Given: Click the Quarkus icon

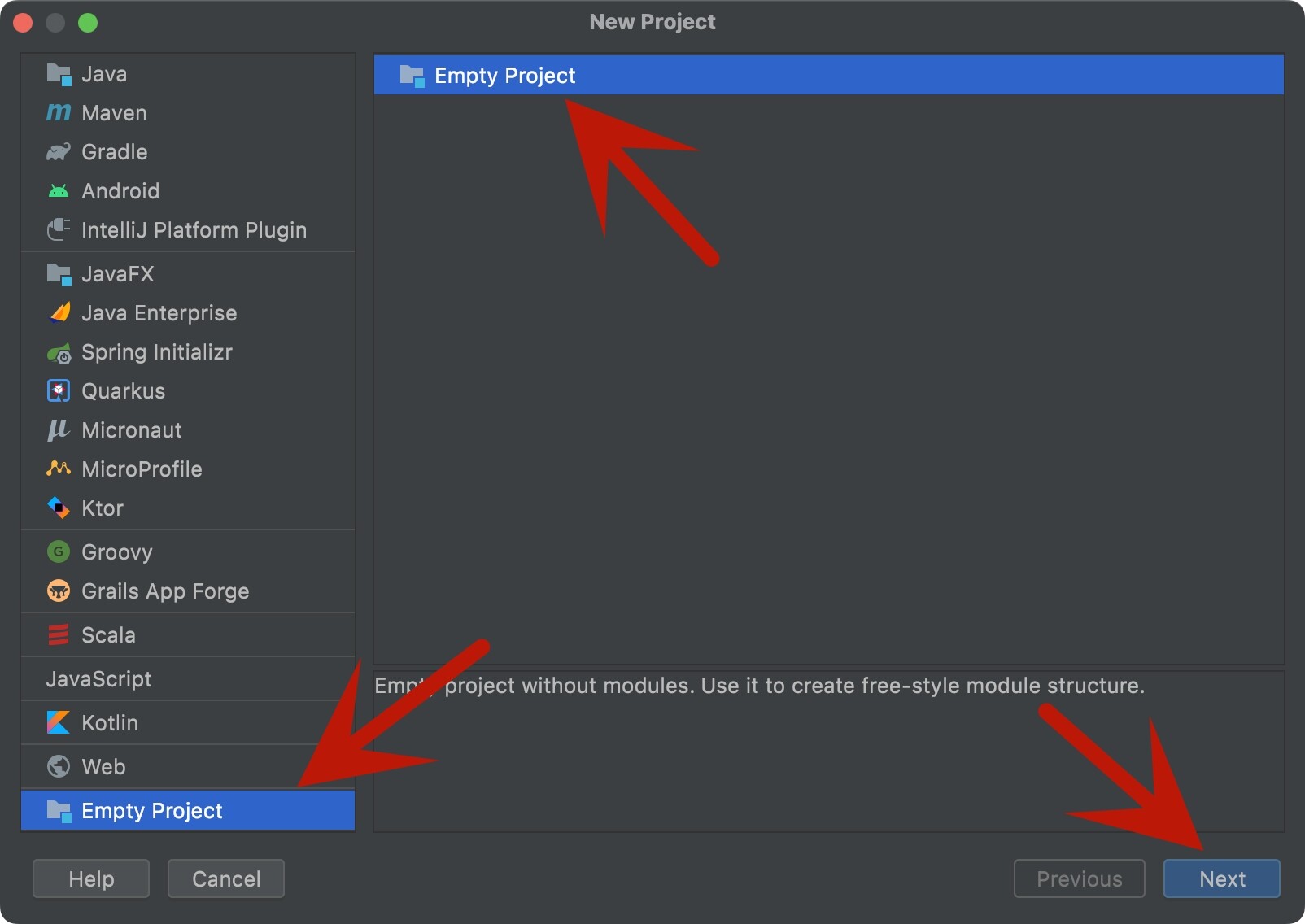Looking at the screenshot, I should click(x=59, y=391).
